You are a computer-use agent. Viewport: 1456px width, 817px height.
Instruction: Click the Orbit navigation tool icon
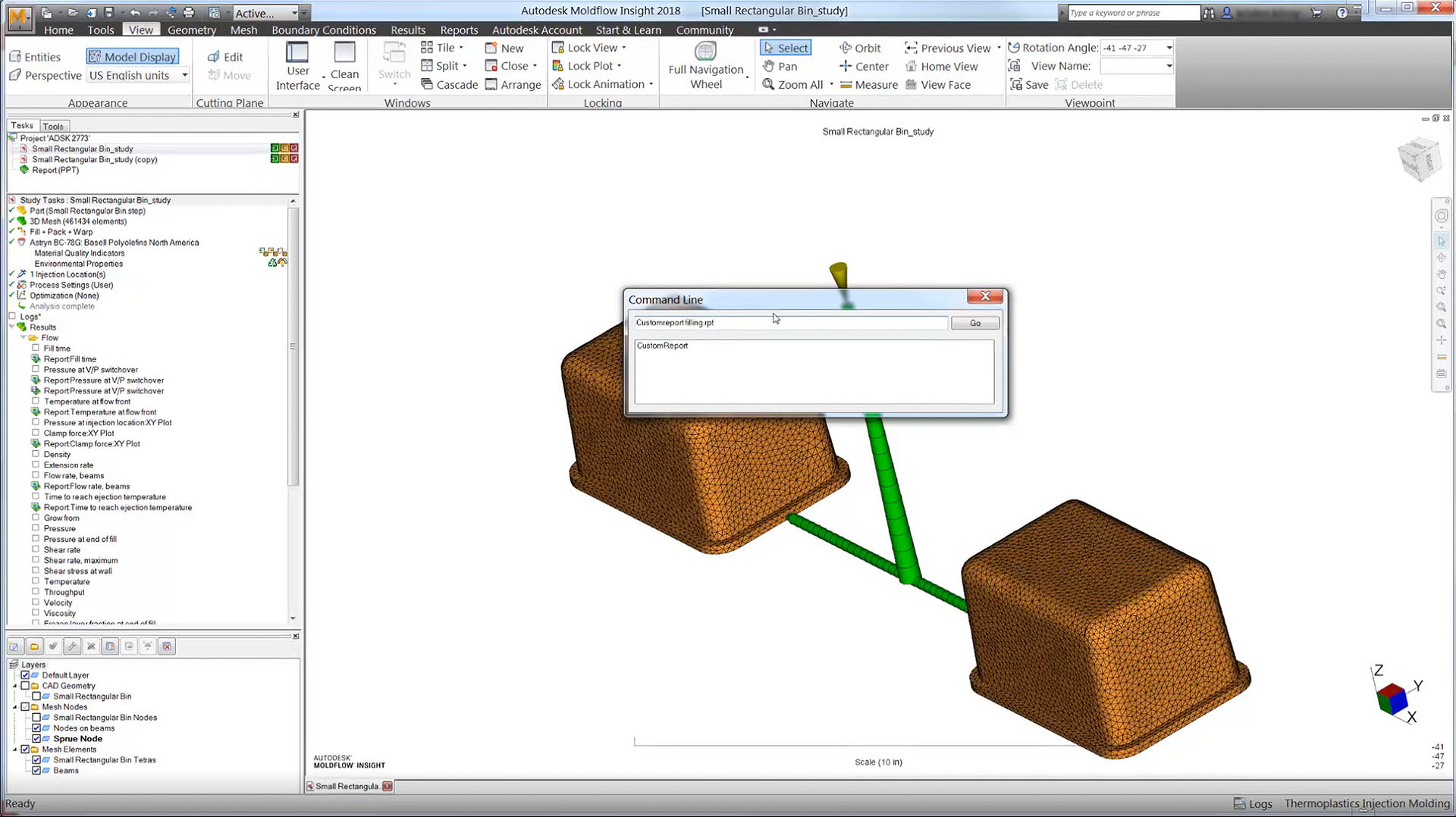pyautogui.click(x=846, y=48)
